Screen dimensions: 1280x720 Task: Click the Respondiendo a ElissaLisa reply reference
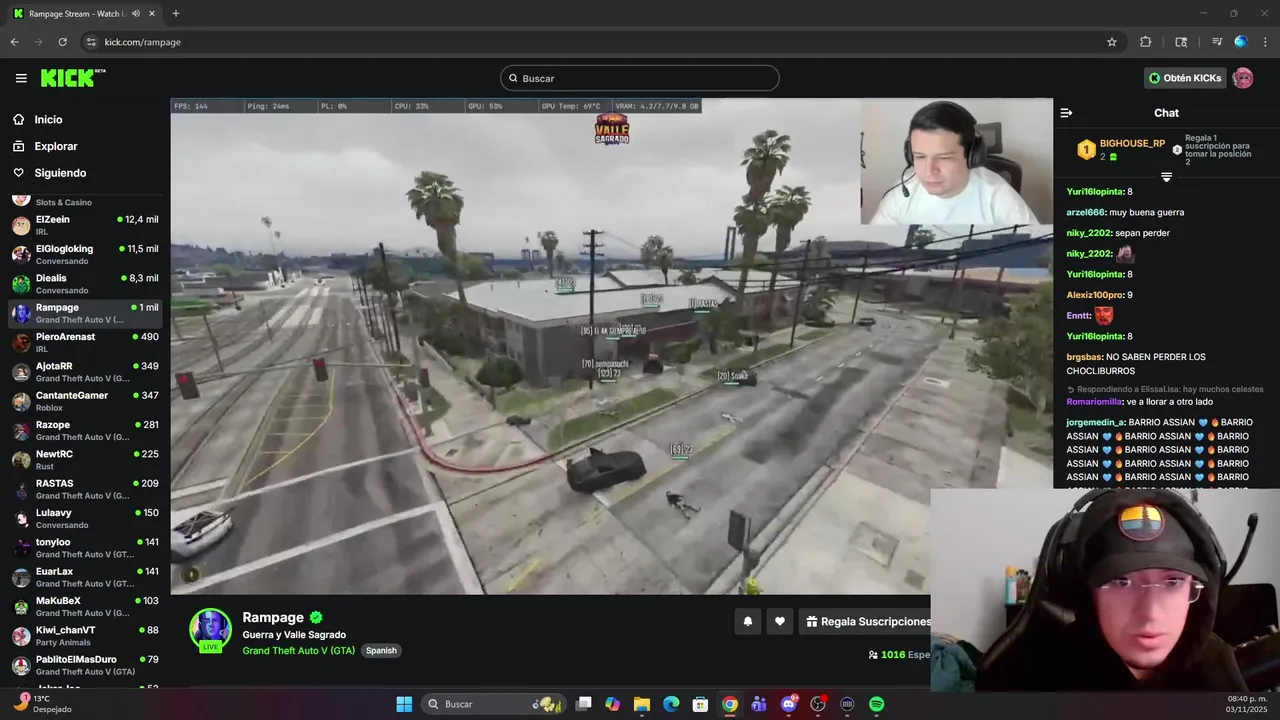pyautogui.click(x=1165, y=389)
